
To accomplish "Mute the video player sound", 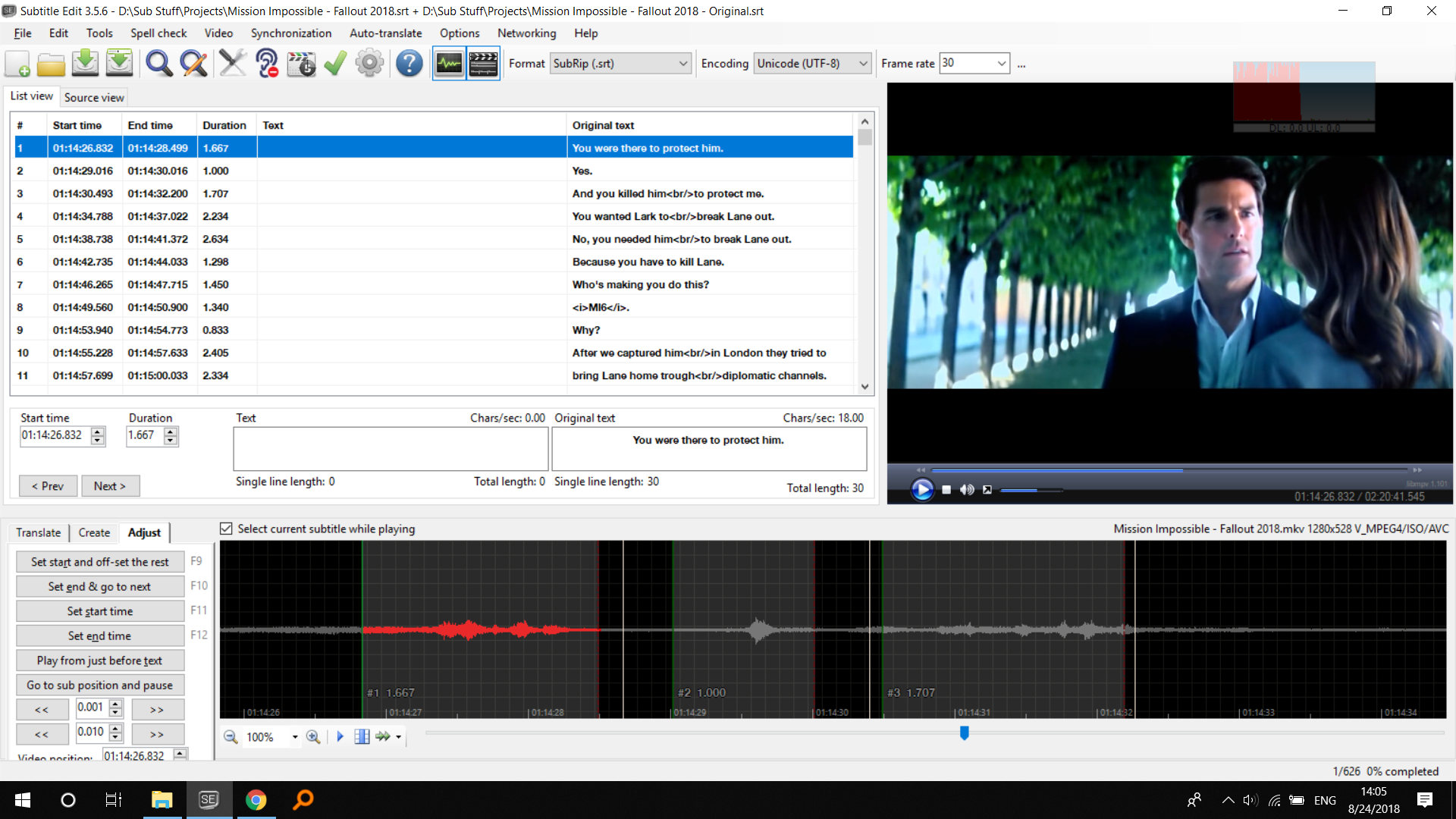I will pos(967,490).
